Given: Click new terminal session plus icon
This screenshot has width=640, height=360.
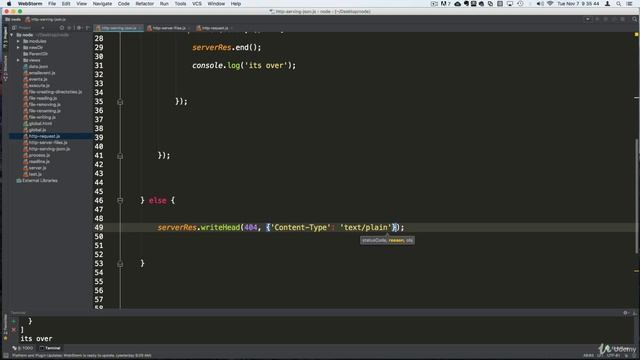Looking at the screenshot, I should [x=14, y=321].
